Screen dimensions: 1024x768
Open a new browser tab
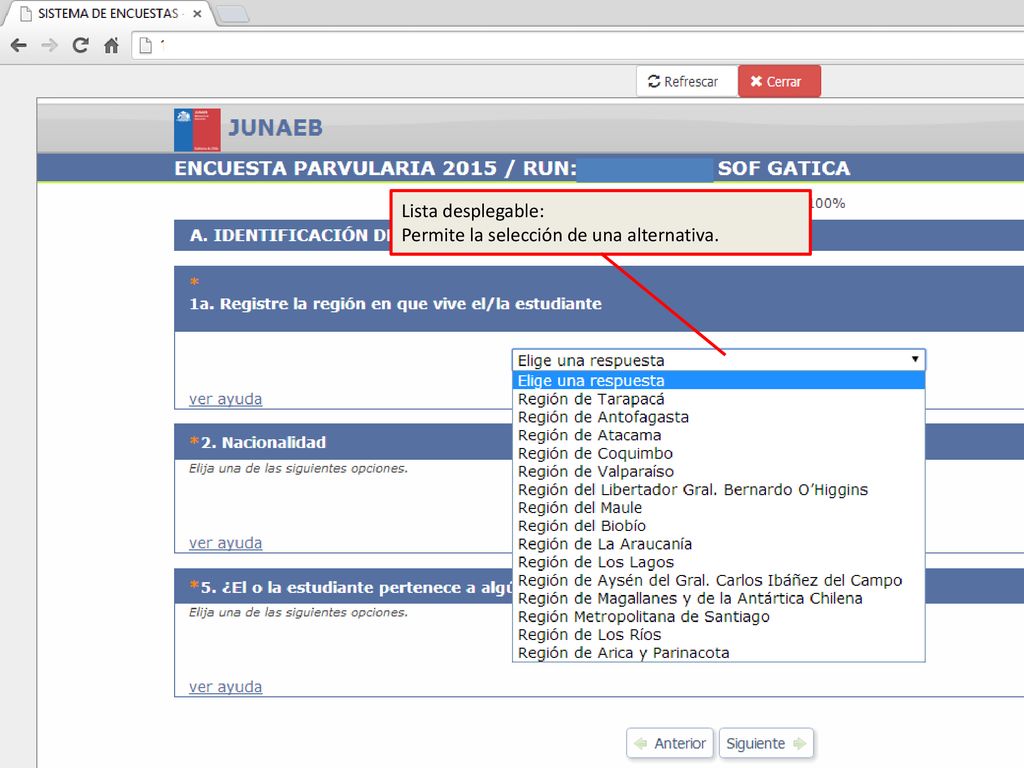tap(232, 14)
